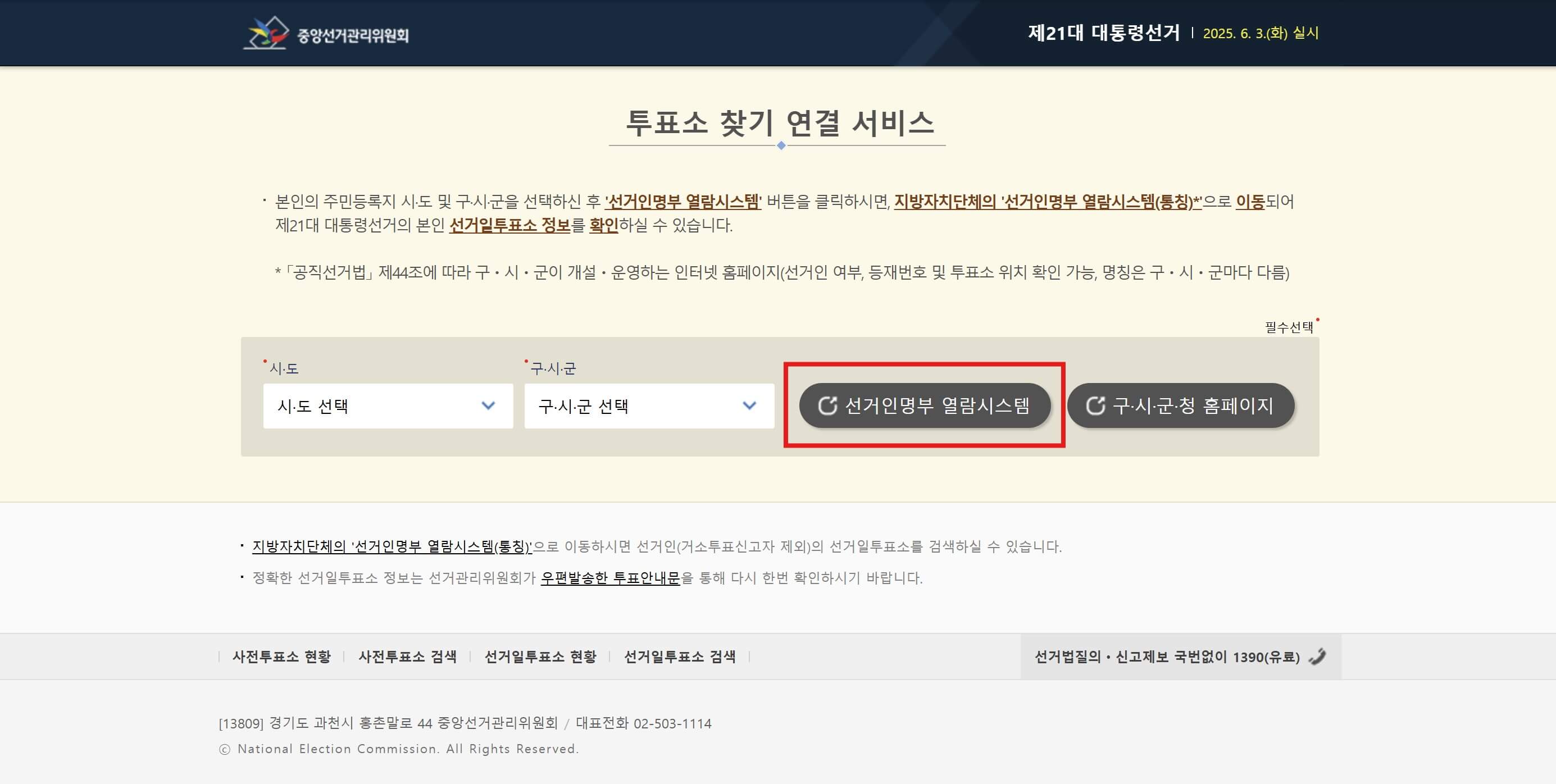This screenshot has width=1556, height=784.
Task: Click the phone icon next to 1390
Action: click(1317, 656)
